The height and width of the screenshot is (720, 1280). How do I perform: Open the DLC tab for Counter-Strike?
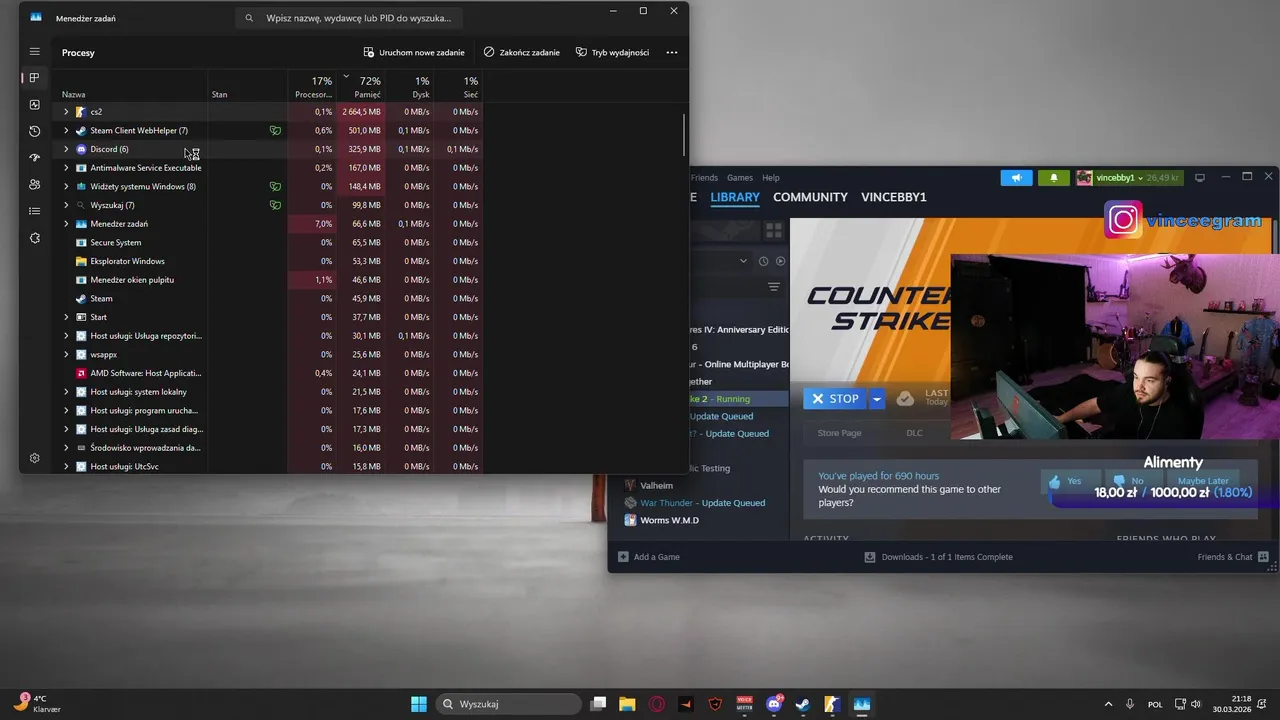(914, 433)
